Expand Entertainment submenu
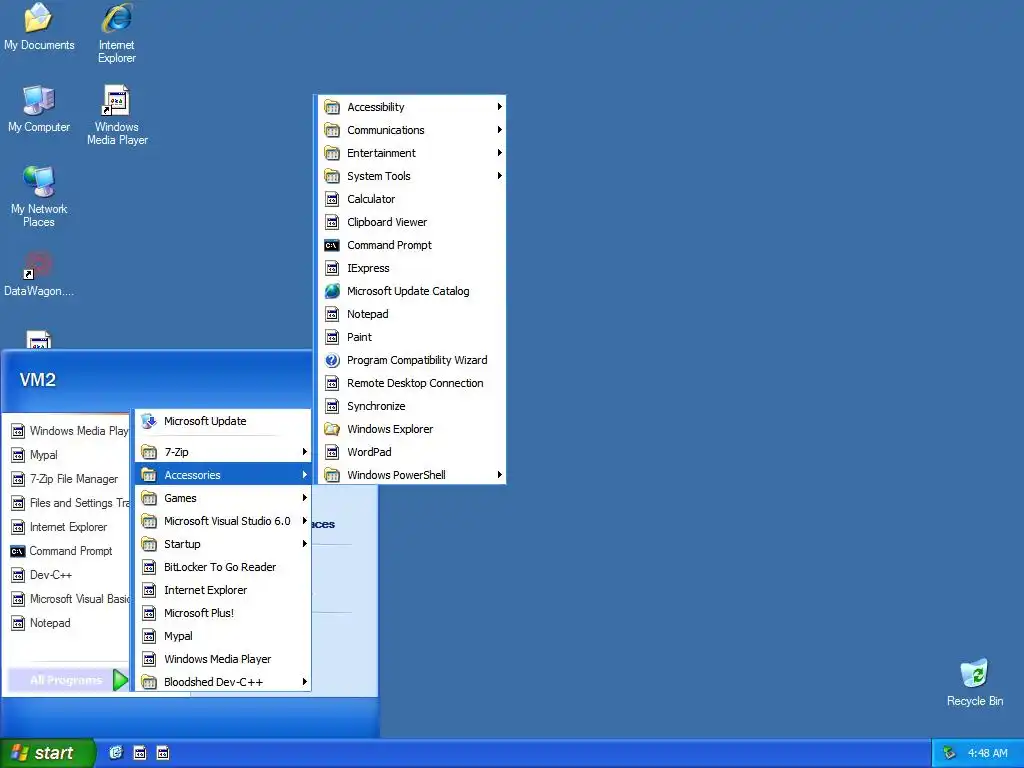The image size is (1024, 768). click(412, 153)
